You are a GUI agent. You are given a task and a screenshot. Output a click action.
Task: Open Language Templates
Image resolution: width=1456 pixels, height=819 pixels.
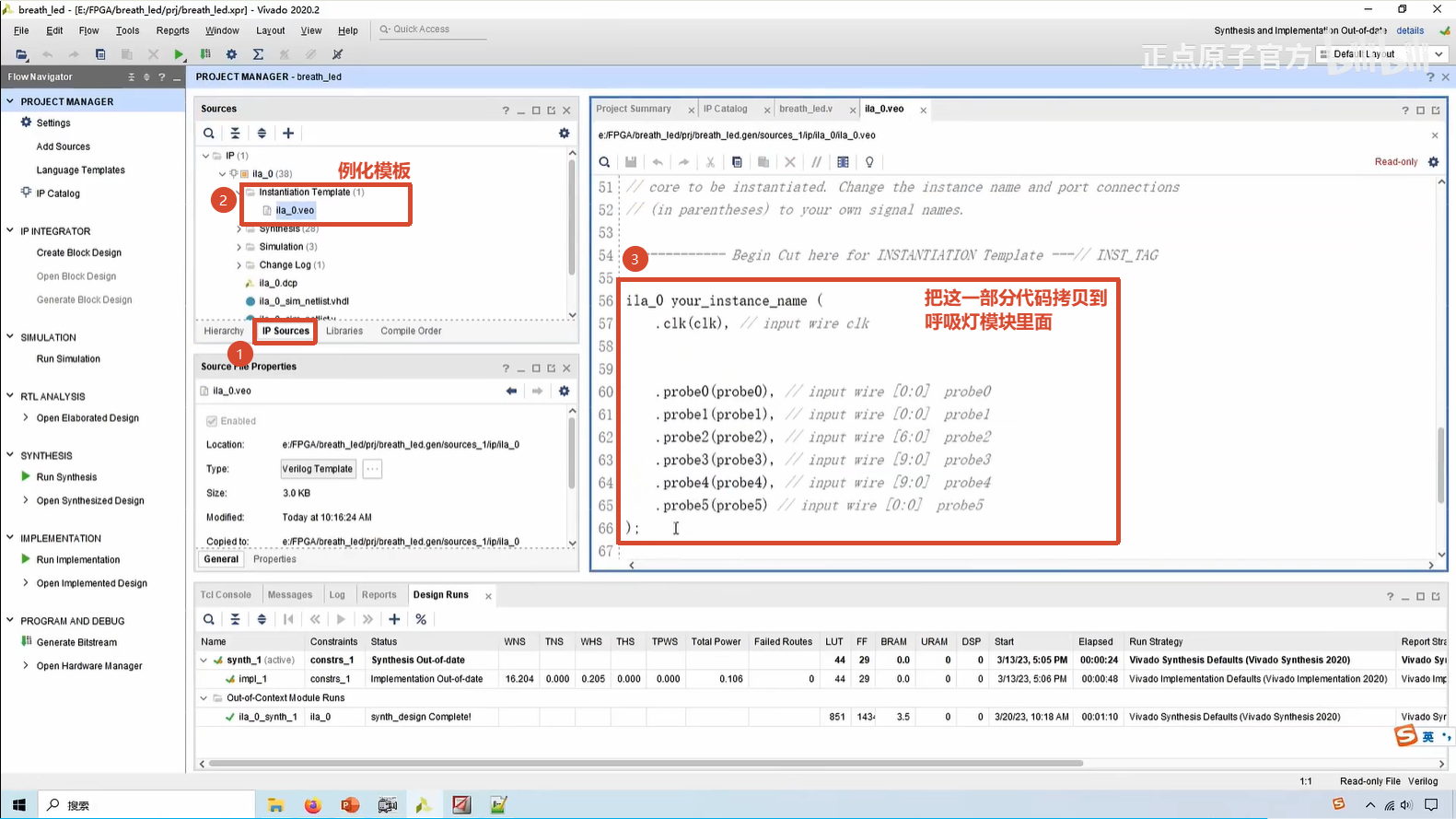(x=81, y=170)
